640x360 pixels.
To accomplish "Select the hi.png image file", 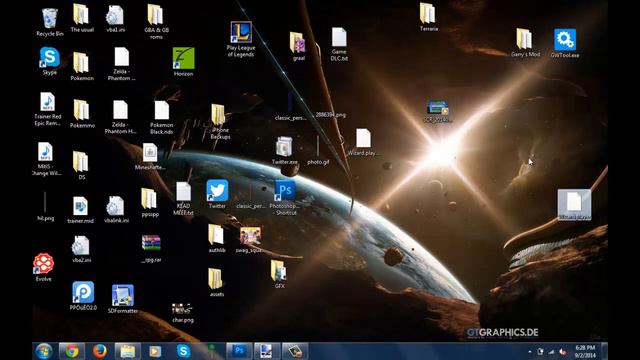I will click(45, 206).
